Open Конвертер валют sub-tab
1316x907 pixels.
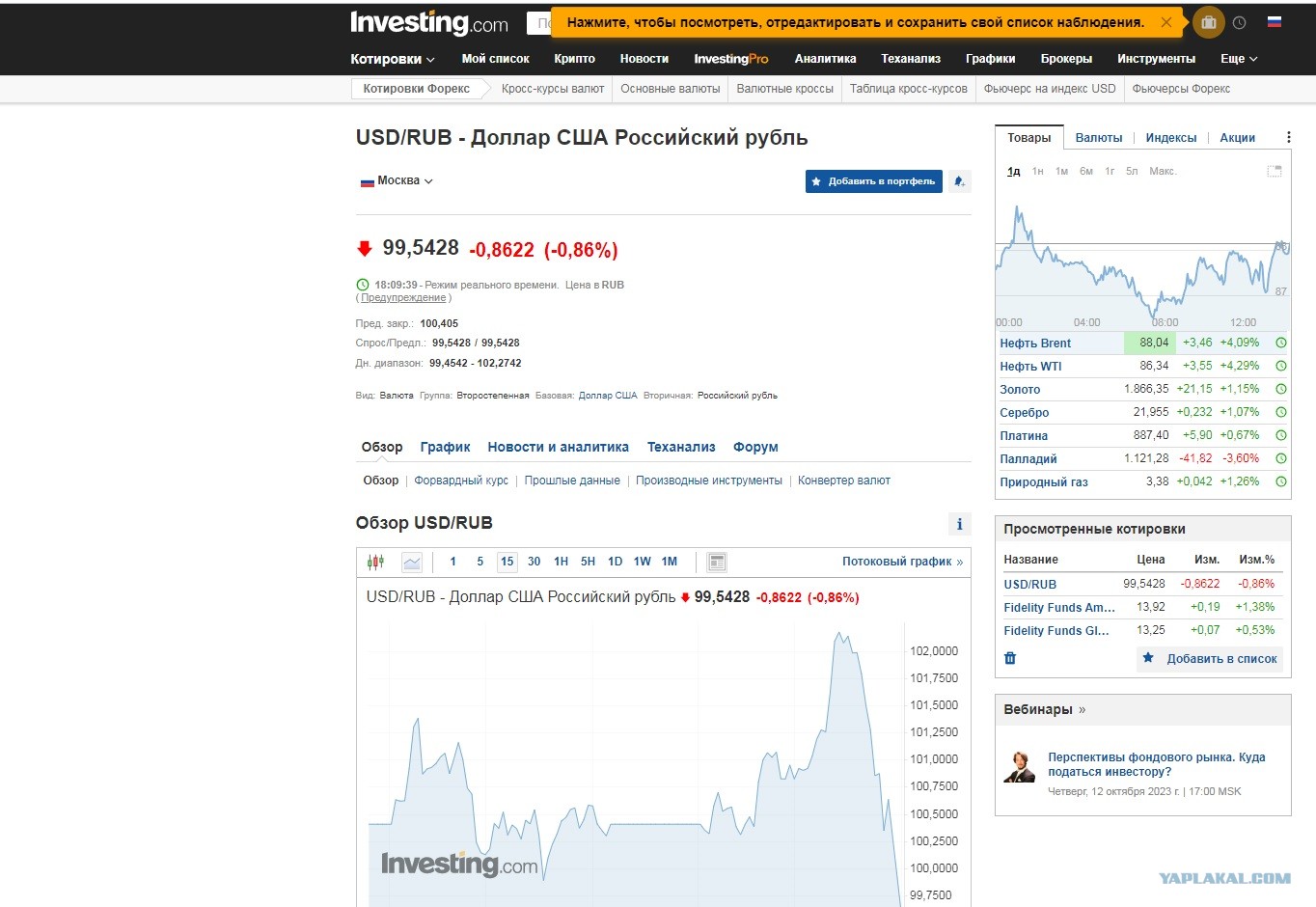[844, 481]
